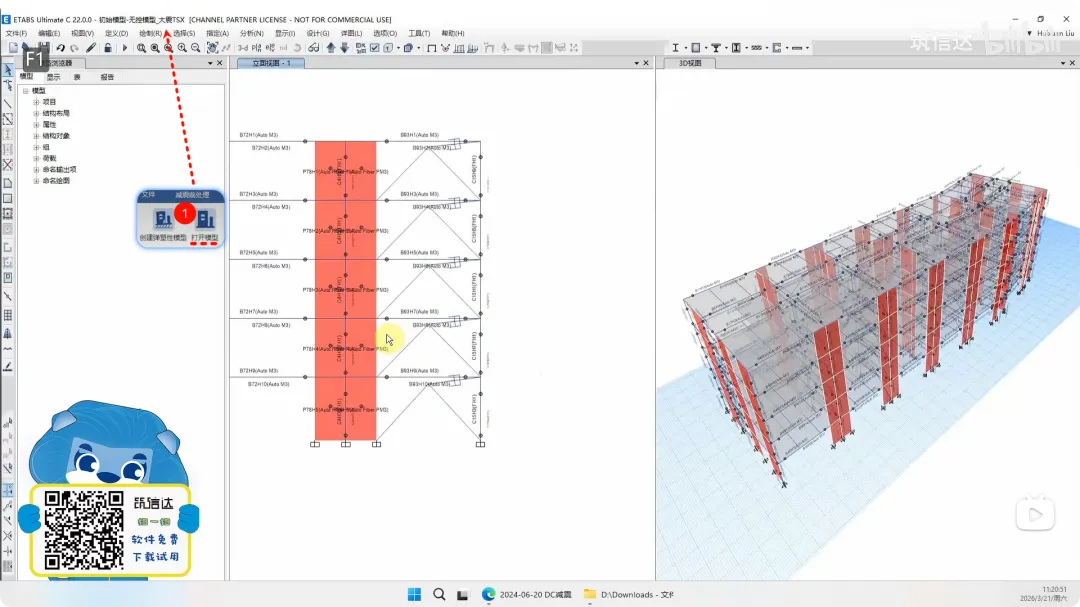Create a new model from toolbar

coord(13,48)
